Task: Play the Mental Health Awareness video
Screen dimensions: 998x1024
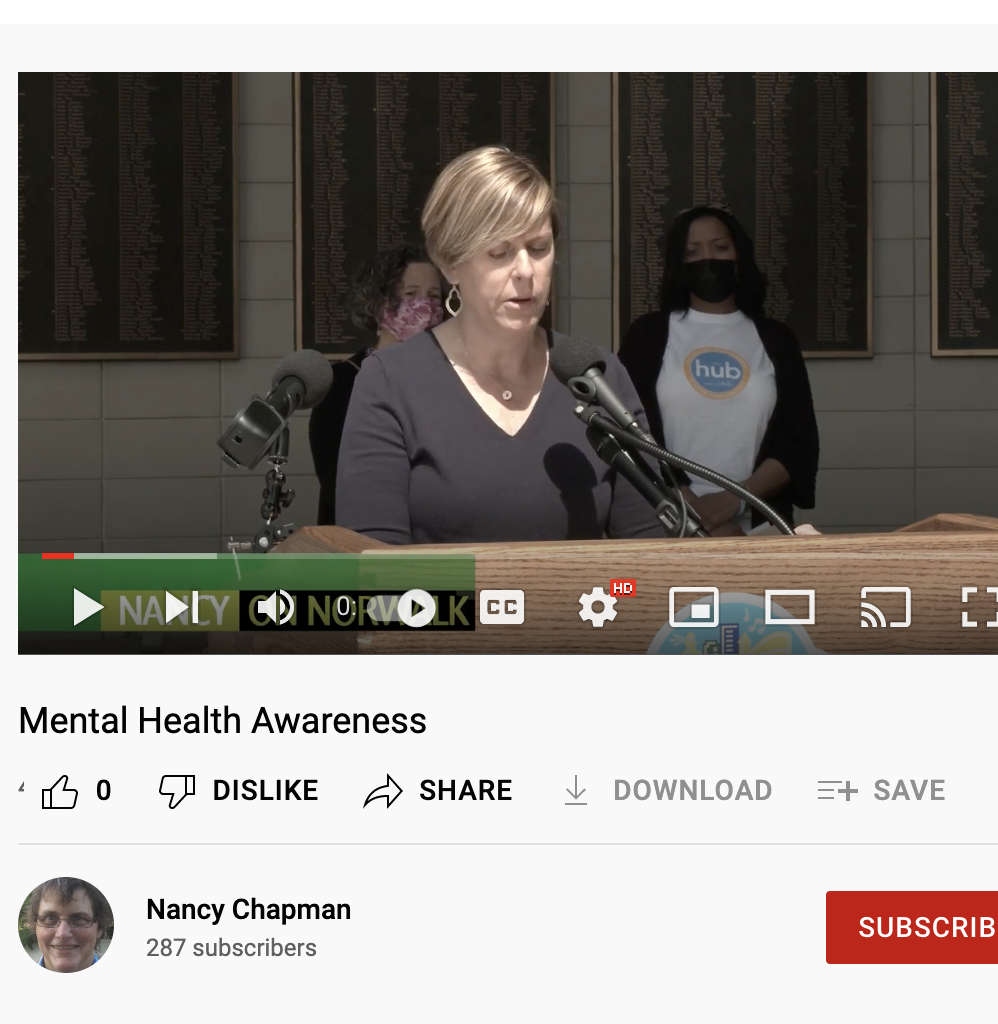Action: point(88,607)
